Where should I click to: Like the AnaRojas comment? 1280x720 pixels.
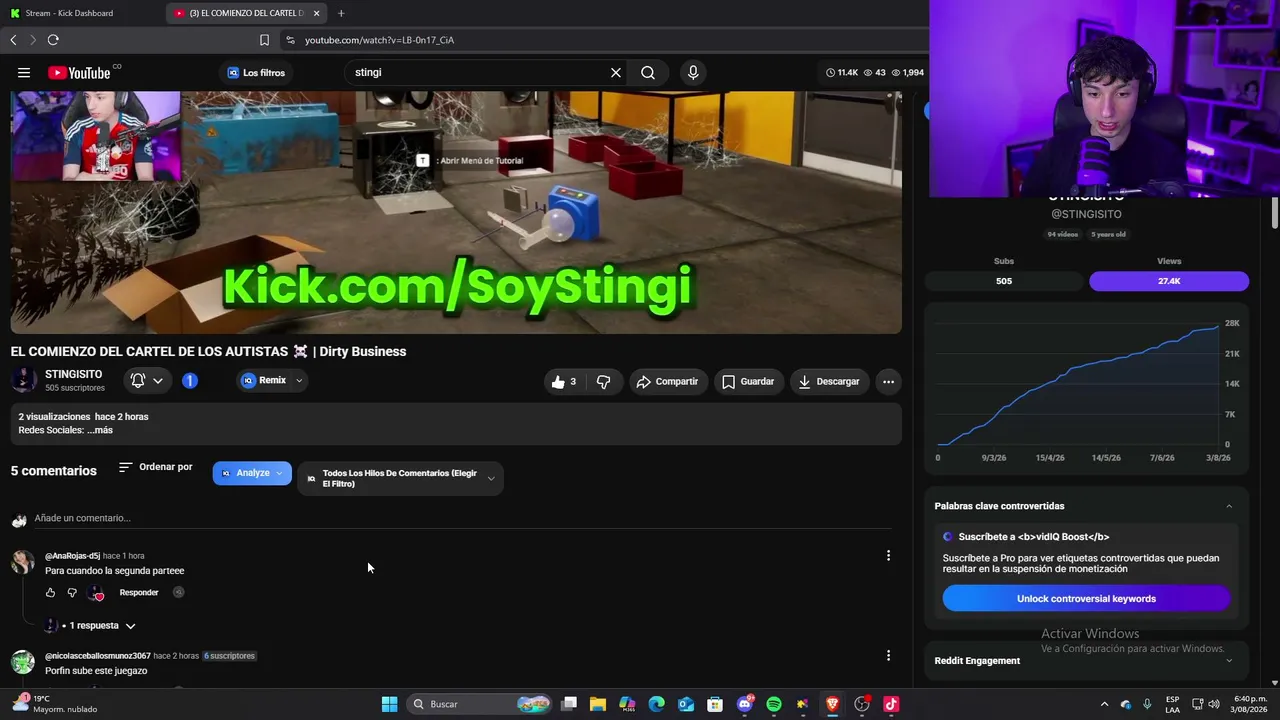click(x=50, y=592)
